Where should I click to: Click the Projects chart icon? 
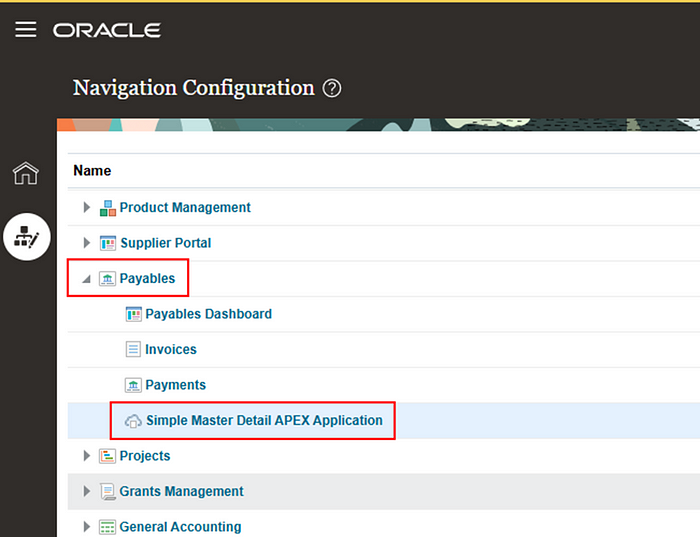pyautogui.click(x=107, y=456)
